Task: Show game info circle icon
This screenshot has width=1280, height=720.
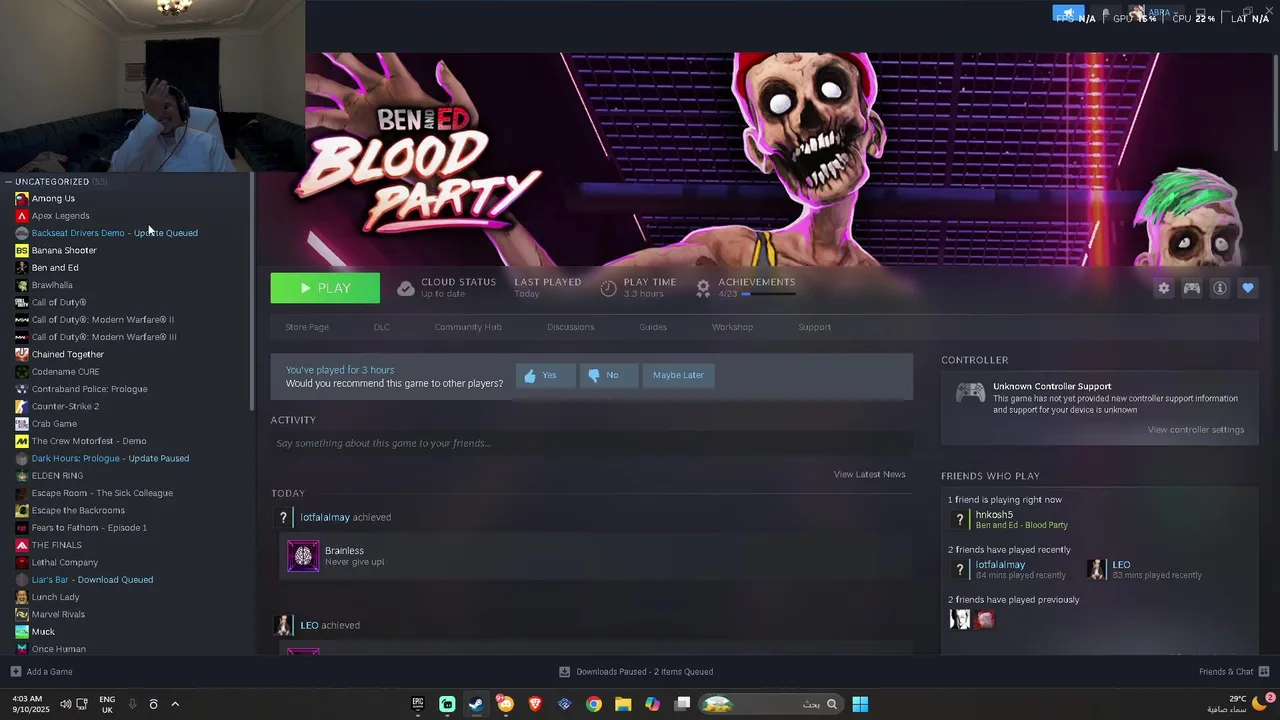Action: [1220, 288]
